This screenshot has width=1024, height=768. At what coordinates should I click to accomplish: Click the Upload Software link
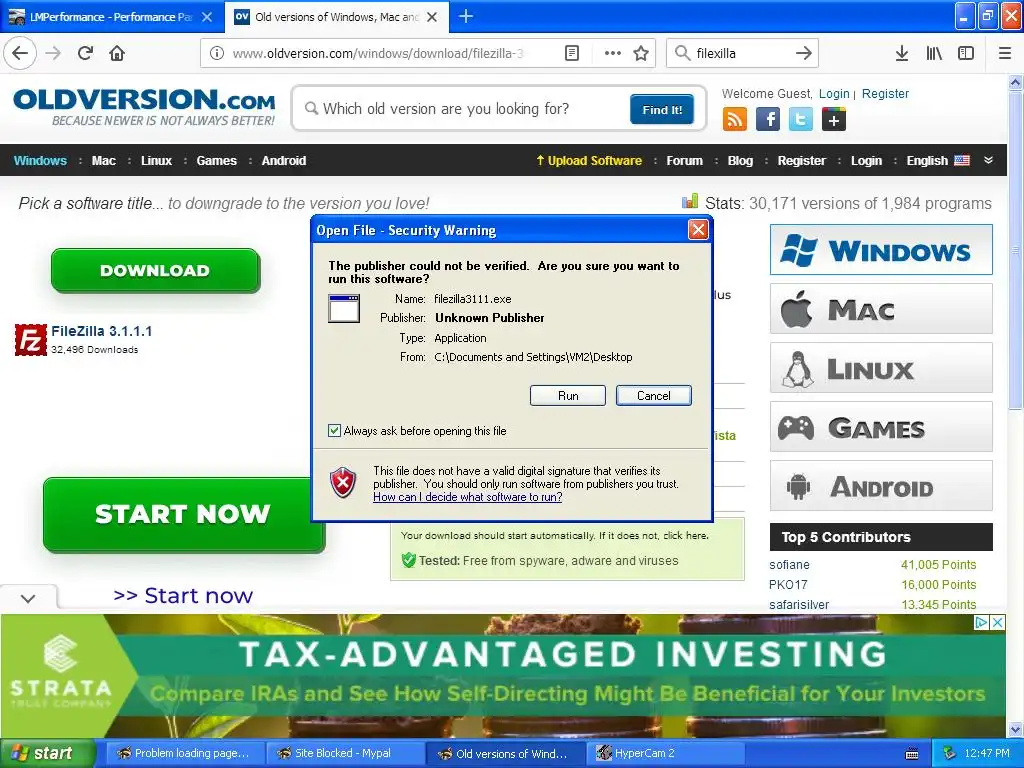[x=589, y=161]
